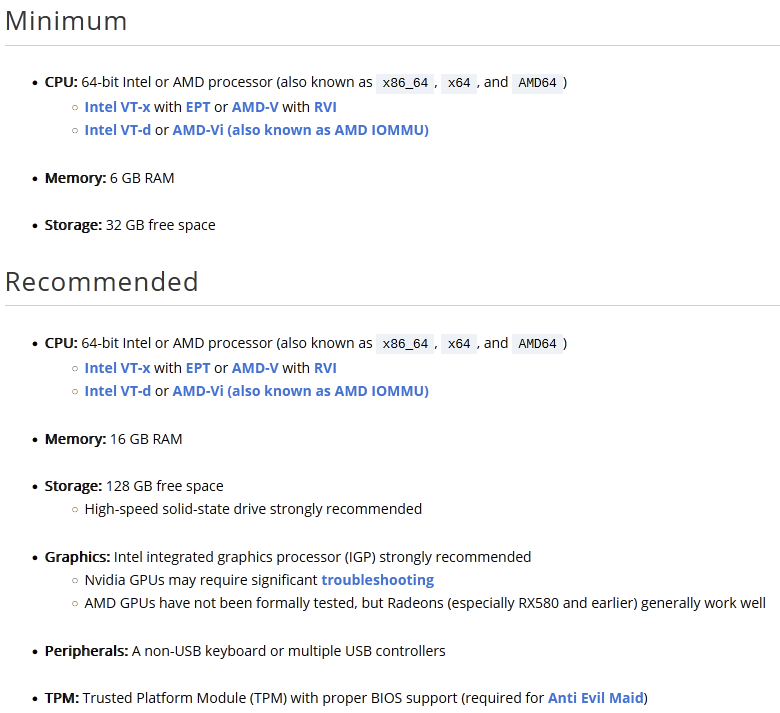The image size is (780, 713).
Task: Open Intel VT-d link in Minimum section
Action: click(x=117, y=130)
